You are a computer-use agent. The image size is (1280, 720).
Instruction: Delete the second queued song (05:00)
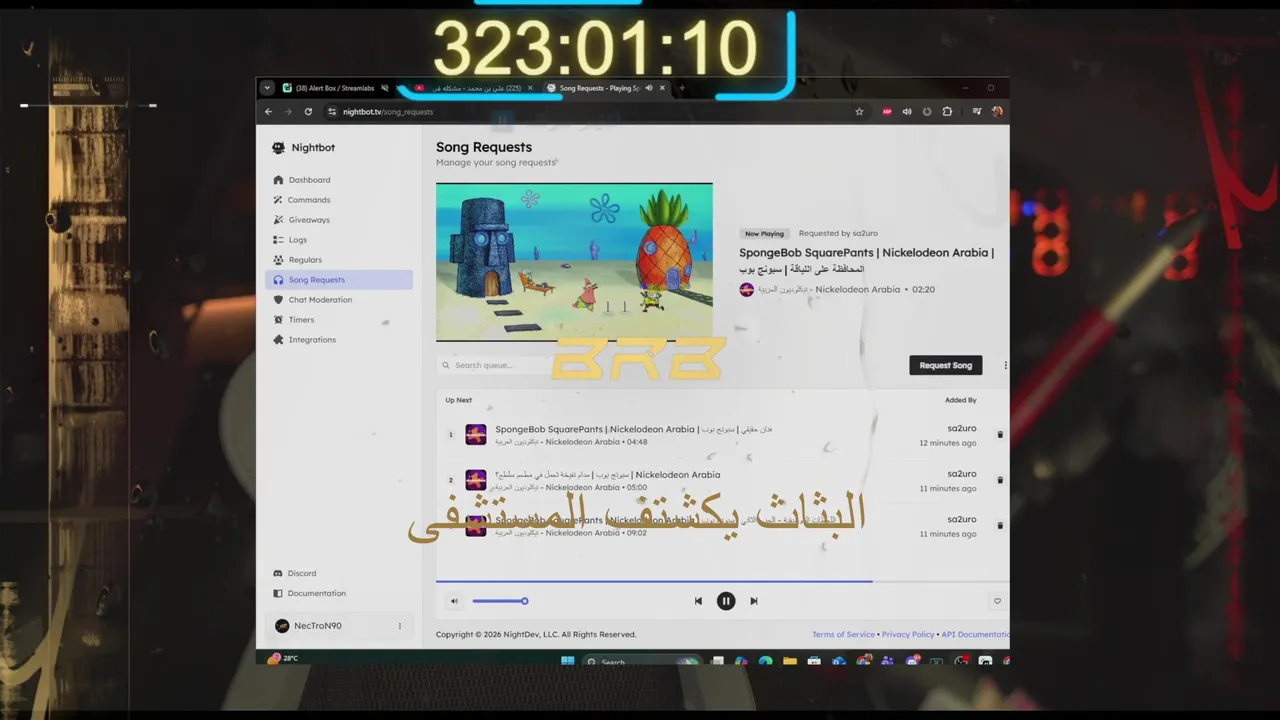1000,480
